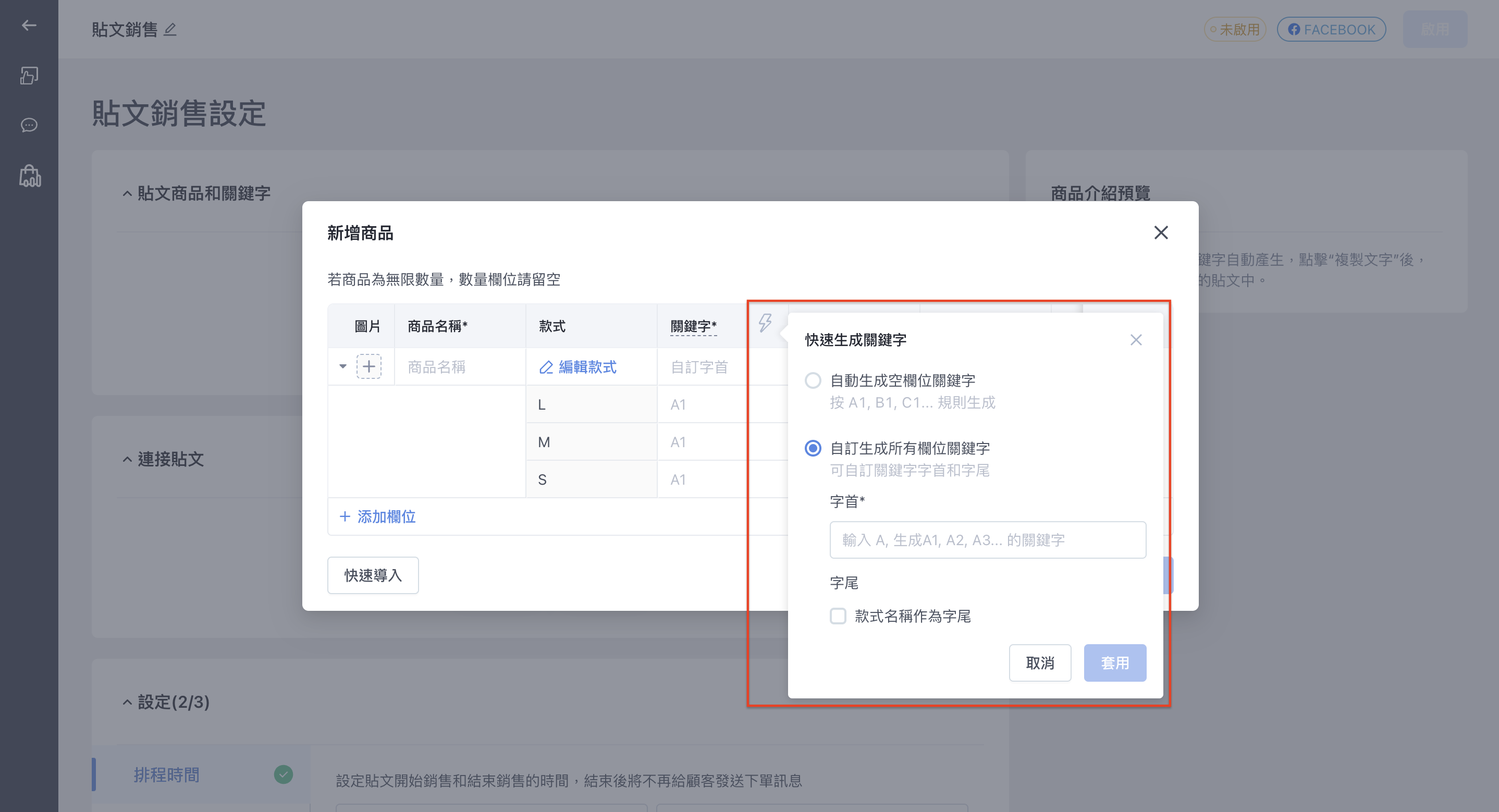The image size is (1499, 812).
Task: Click the 未啟用 status badge
Action: (x=1235, y=29)
